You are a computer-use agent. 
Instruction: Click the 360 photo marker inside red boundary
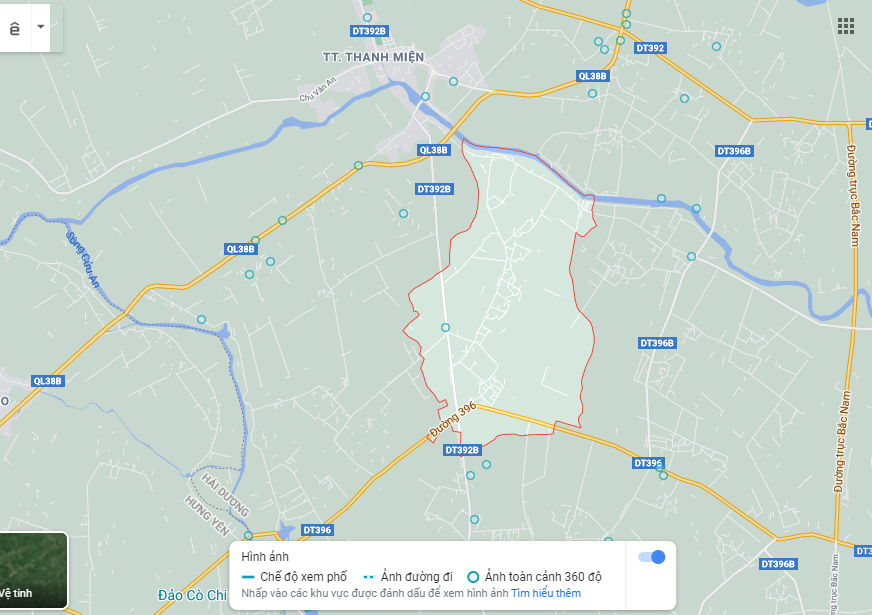(x=445, y=328)
